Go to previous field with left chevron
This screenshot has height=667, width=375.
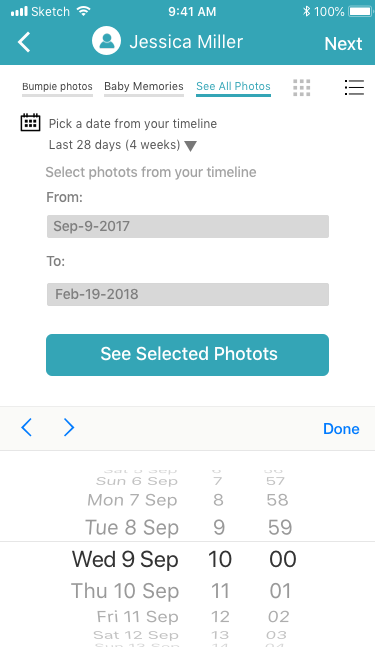pos(26,428)
